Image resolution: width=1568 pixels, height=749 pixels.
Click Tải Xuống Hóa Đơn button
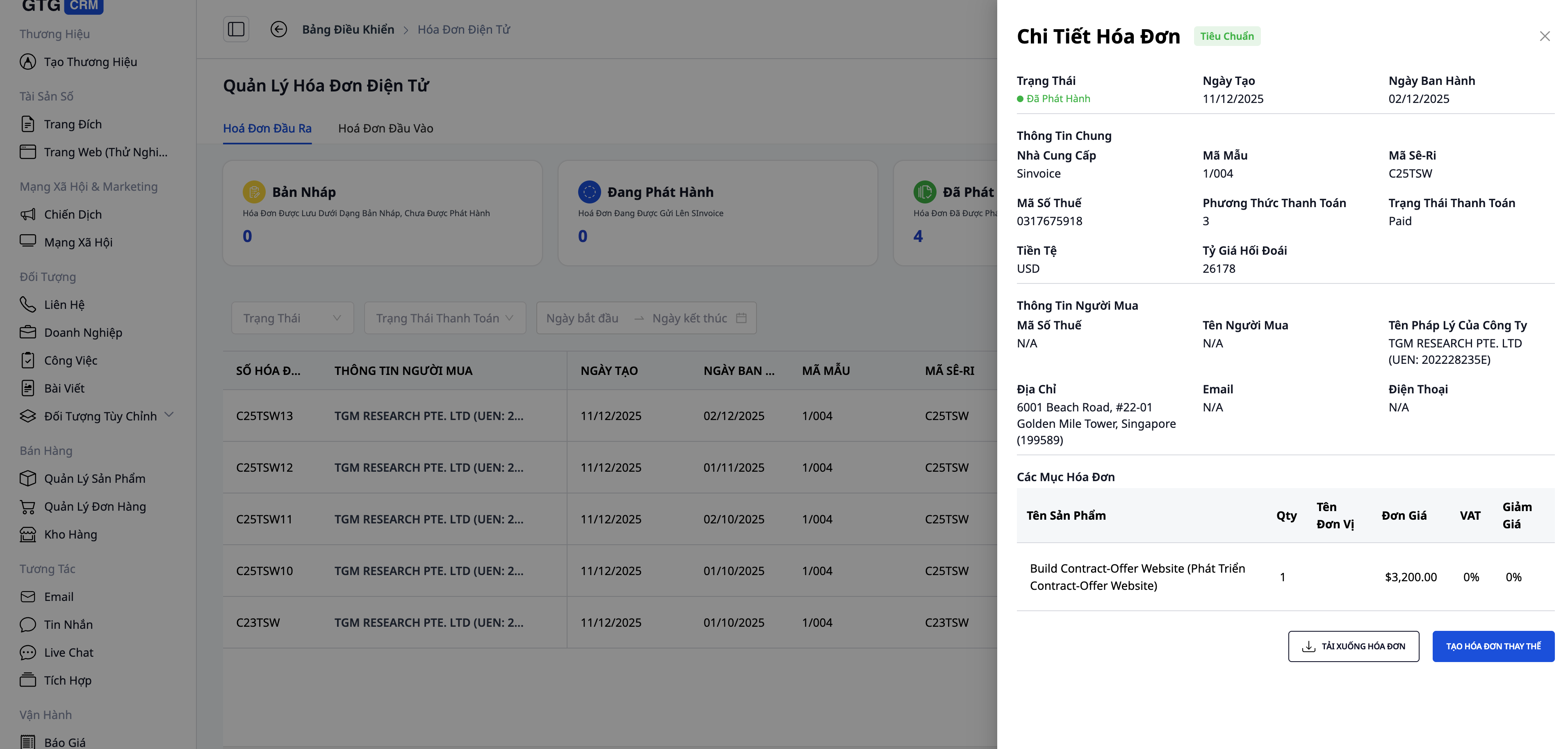tap(1353, 646)
